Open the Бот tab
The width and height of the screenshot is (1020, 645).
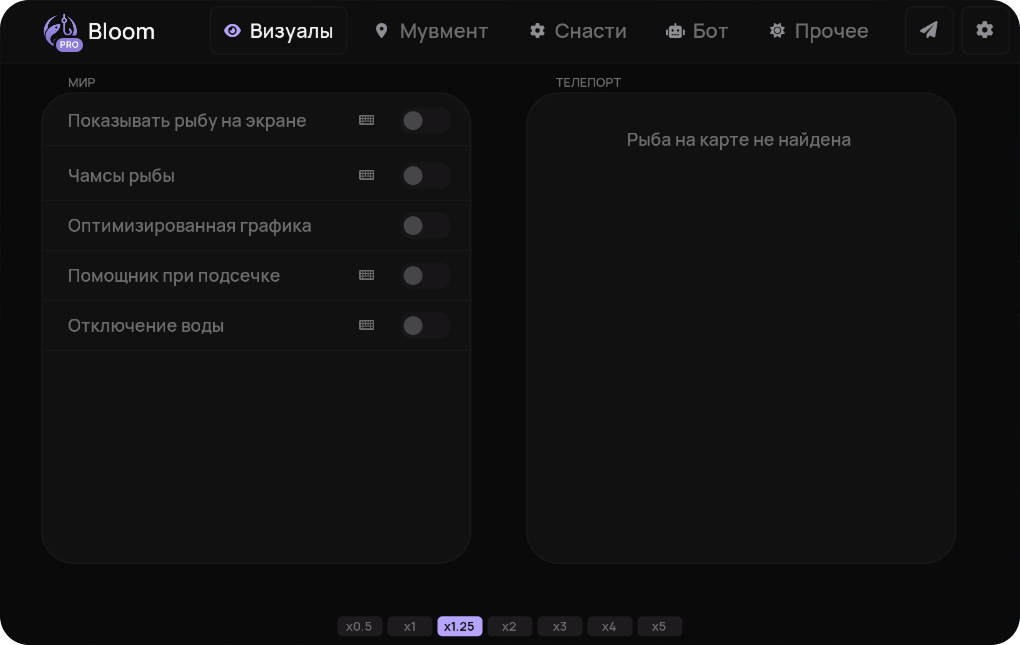(697, 31)
